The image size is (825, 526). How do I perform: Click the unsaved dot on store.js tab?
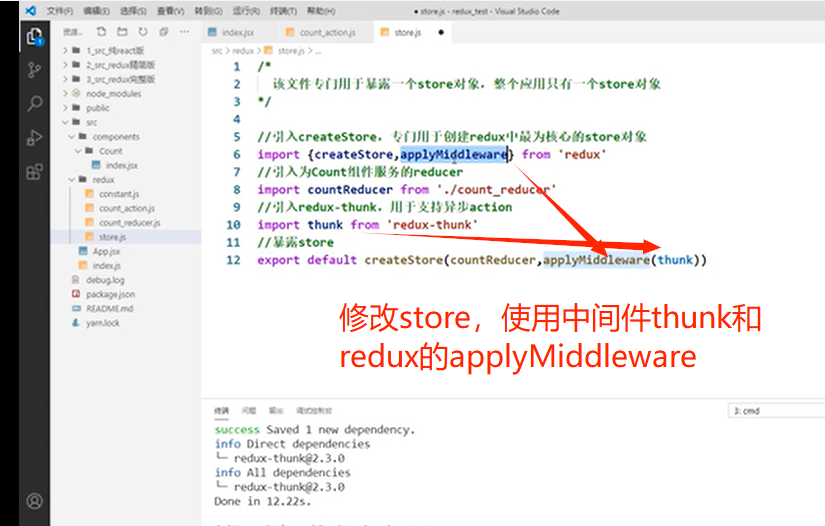tap(441, 32)
